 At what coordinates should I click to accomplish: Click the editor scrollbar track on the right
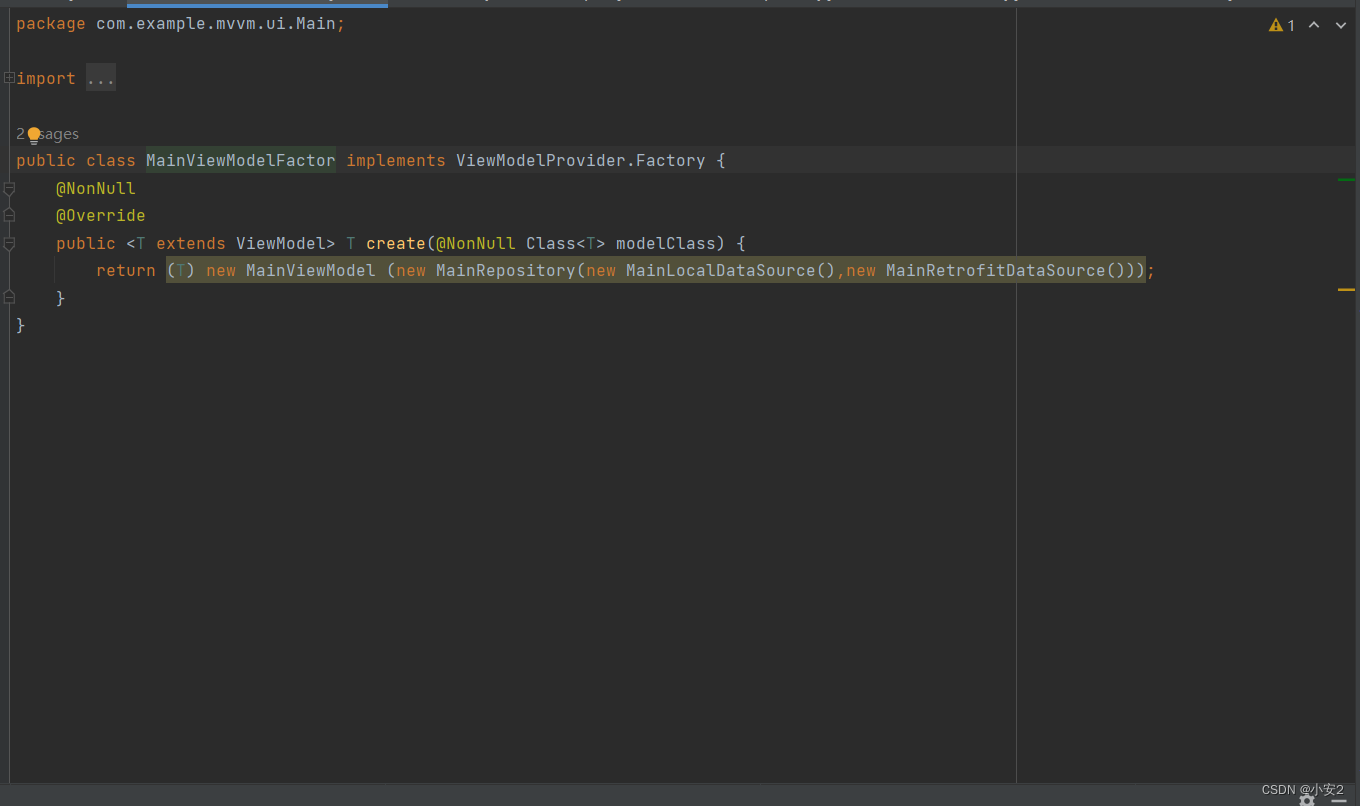click(1345, 500)
